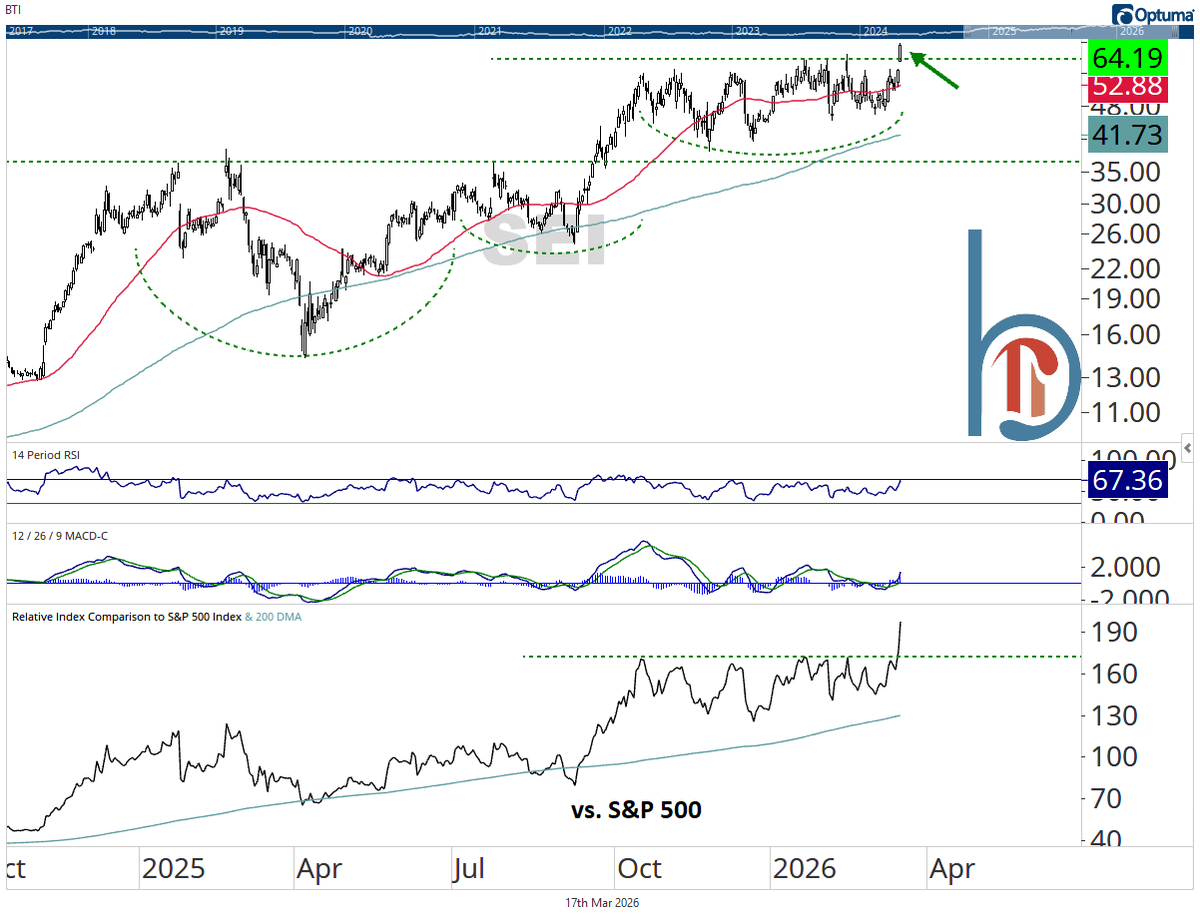The height and width of the screenshot is (922, 1200).
Task: Click the bottom 2026 date axis label
Action: coord(804,868)
